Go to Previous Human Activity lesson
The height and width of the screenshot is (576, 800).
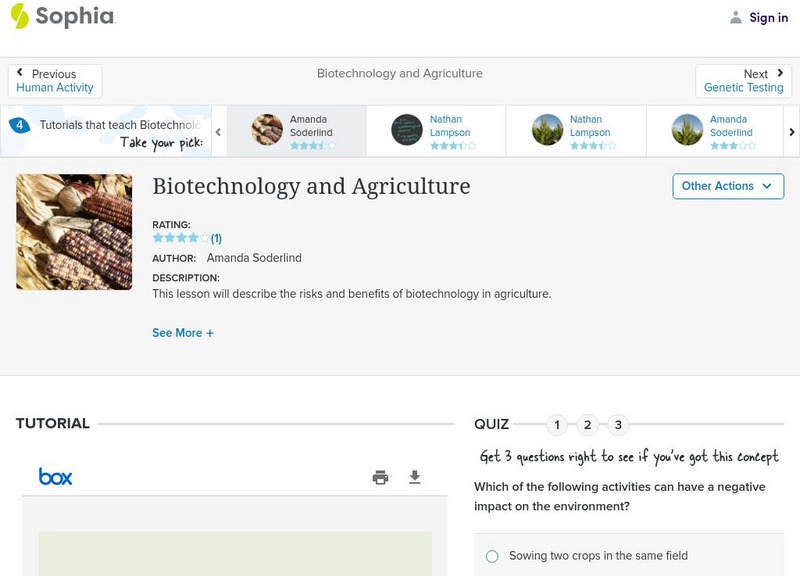[x=53, y=80]
